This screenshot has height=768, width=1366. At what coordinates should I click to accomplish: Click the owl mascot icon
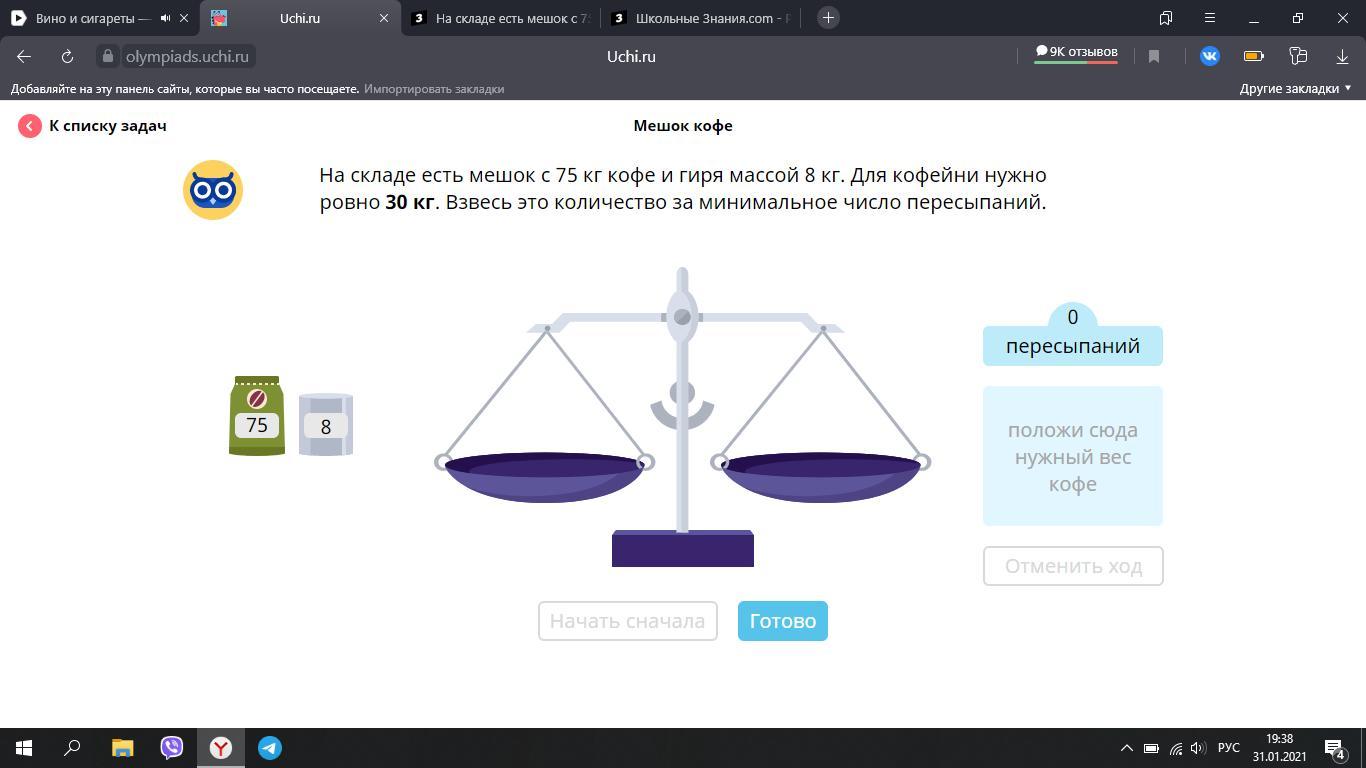(213, 190)
